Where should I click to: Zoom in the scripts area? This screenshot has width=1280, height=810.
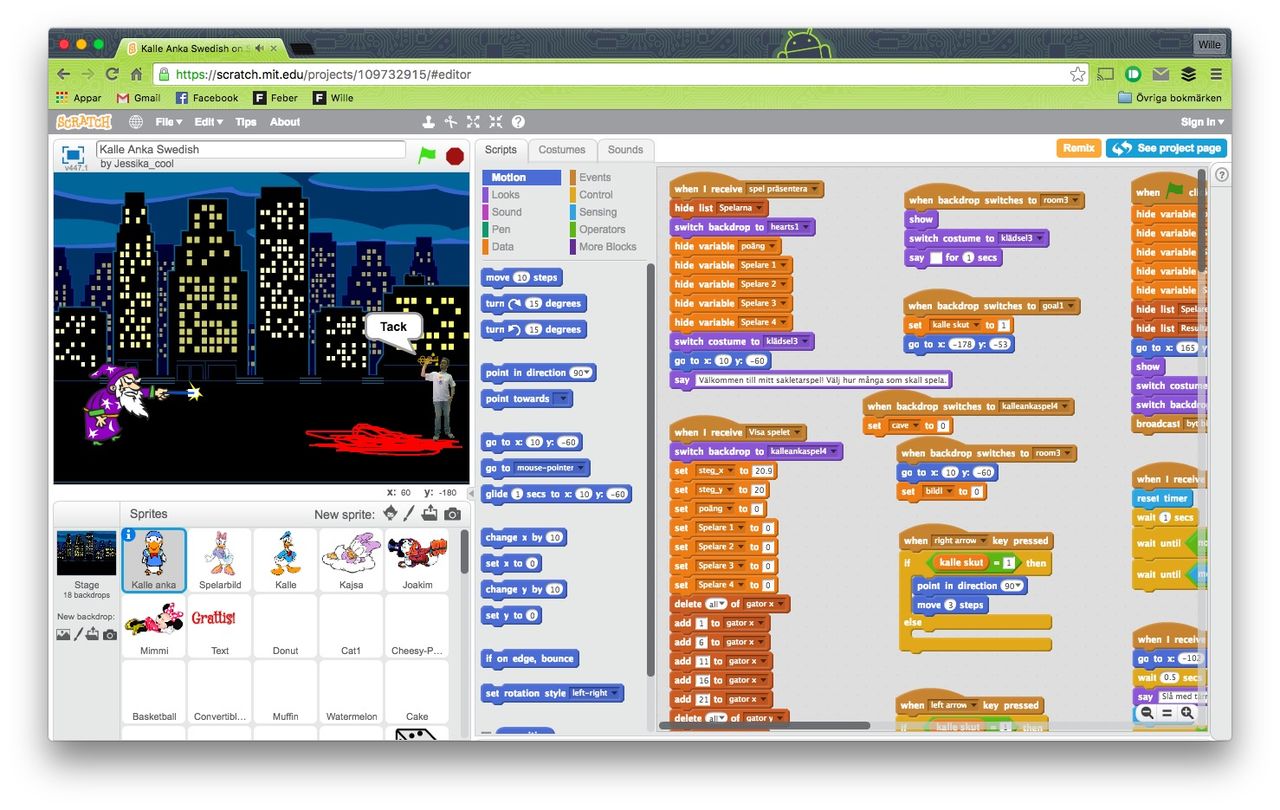pos(1187,713)
